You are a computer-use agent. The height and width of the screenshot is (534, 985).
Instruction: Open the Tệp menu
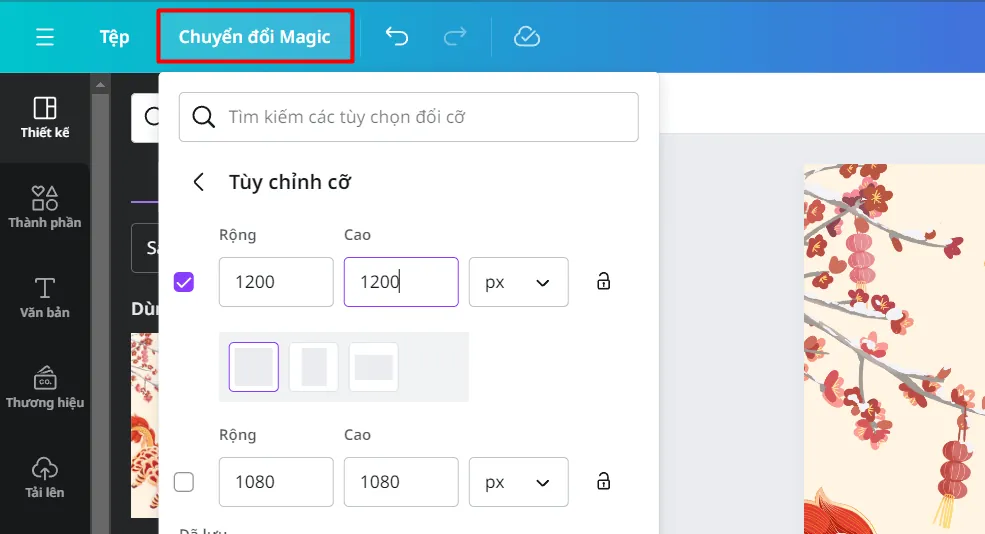(x=114, y=37)
